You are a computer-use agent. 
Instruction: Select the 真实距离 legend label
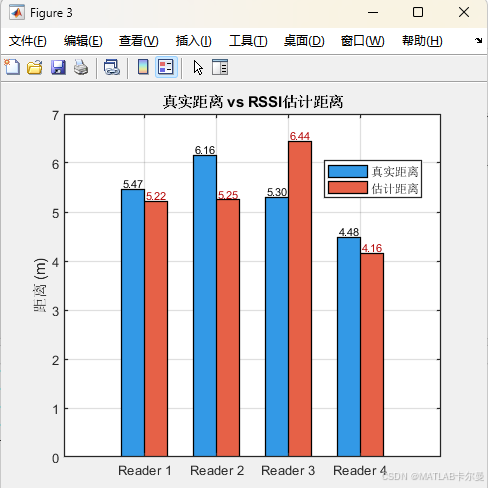(x=395, y=172)
